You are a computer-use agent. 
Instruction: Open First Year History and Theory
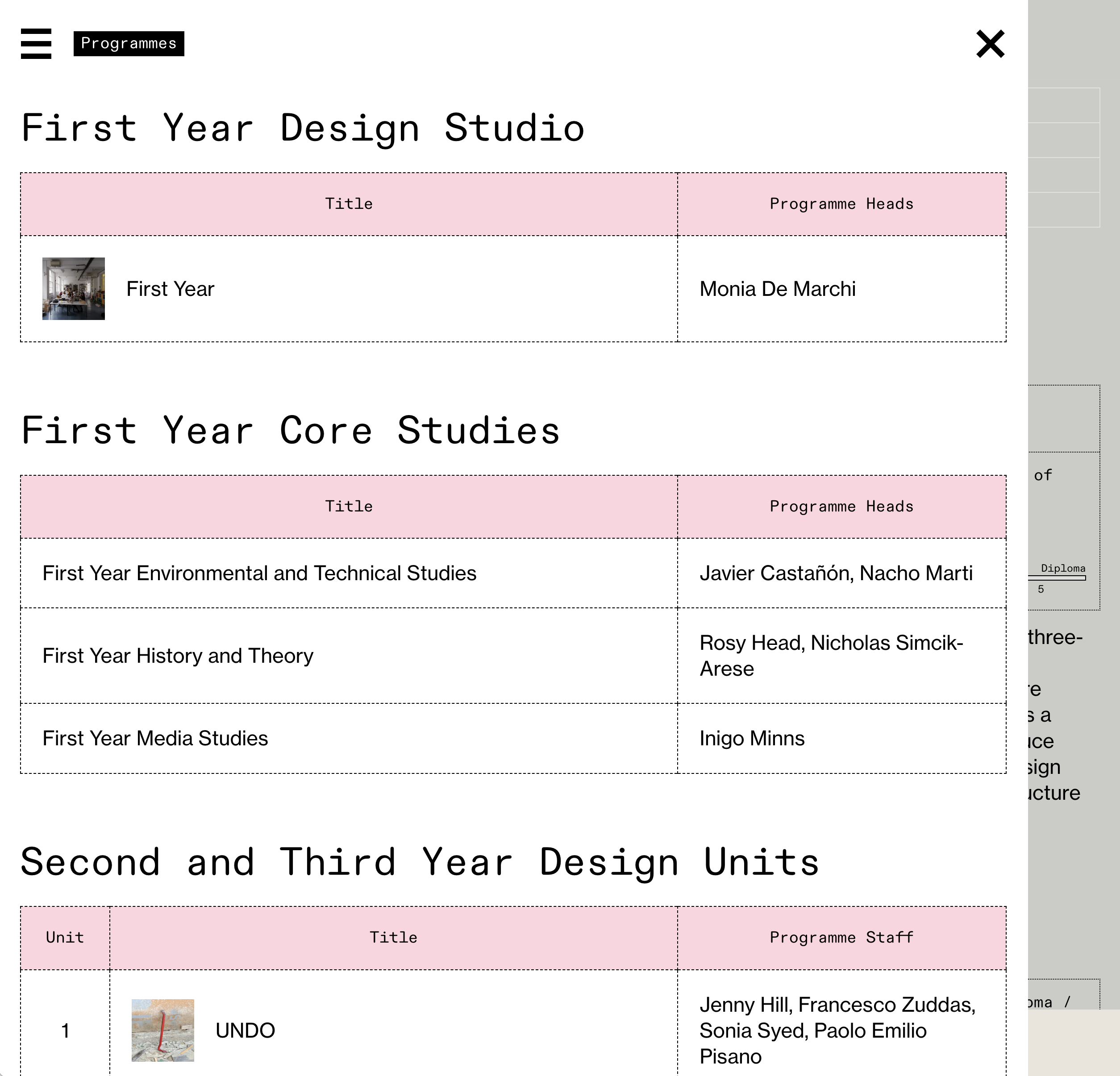(x=178, y=656)
